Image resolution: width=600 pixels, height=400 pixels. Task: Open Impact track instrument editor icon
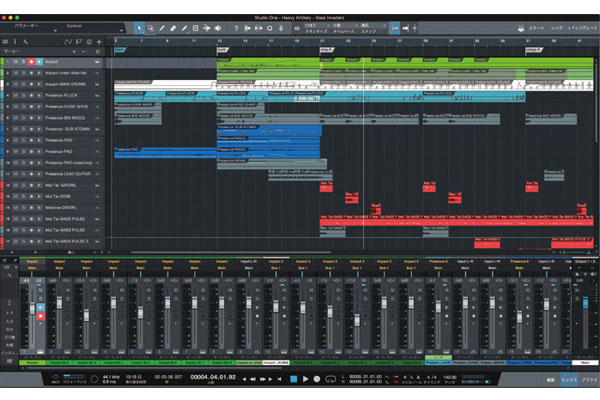pos(97,62)
